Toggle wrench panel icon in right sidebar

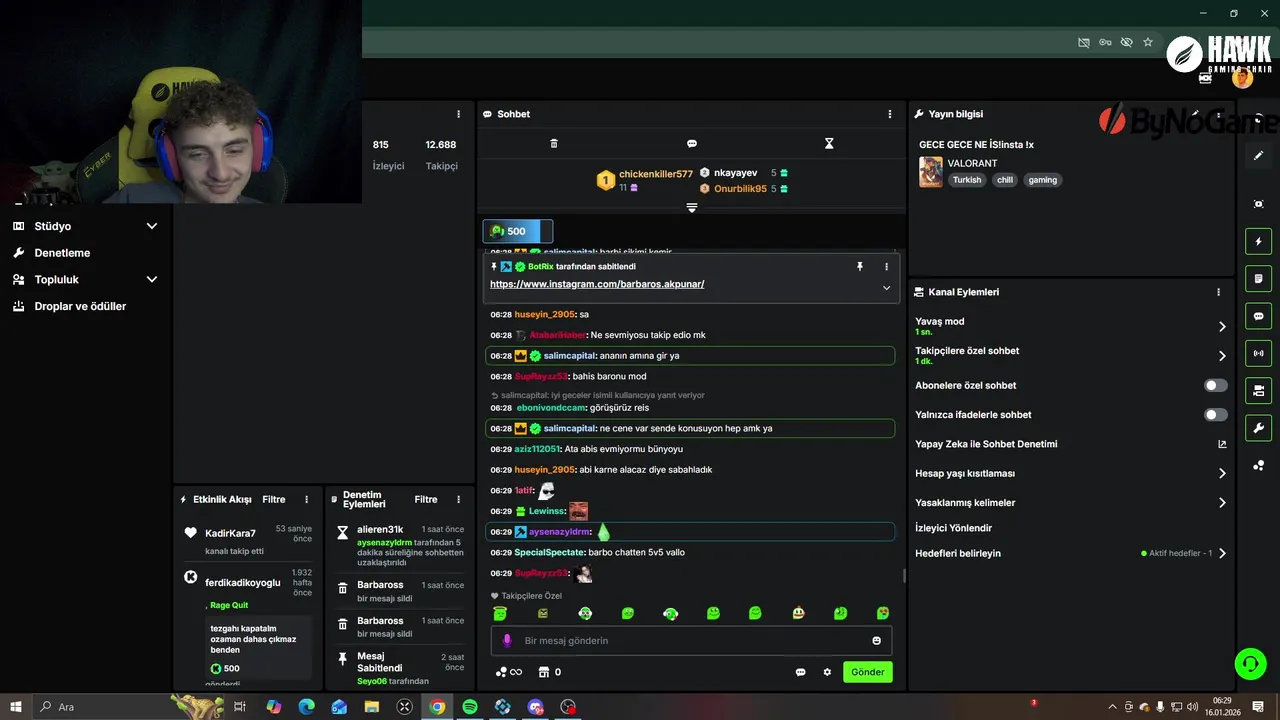click(x=1258, y=428)
